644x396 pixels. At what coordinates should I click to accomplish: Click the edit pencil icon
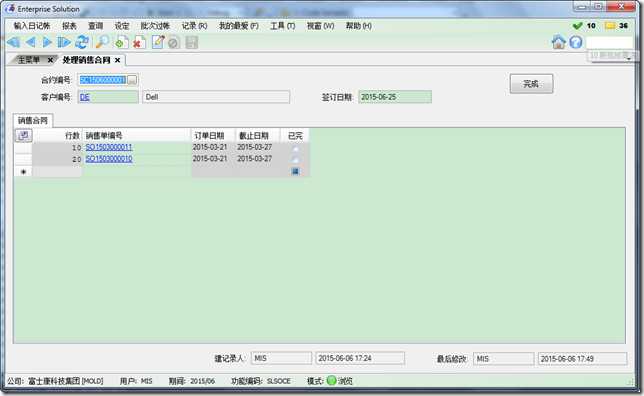click(158, 42)
